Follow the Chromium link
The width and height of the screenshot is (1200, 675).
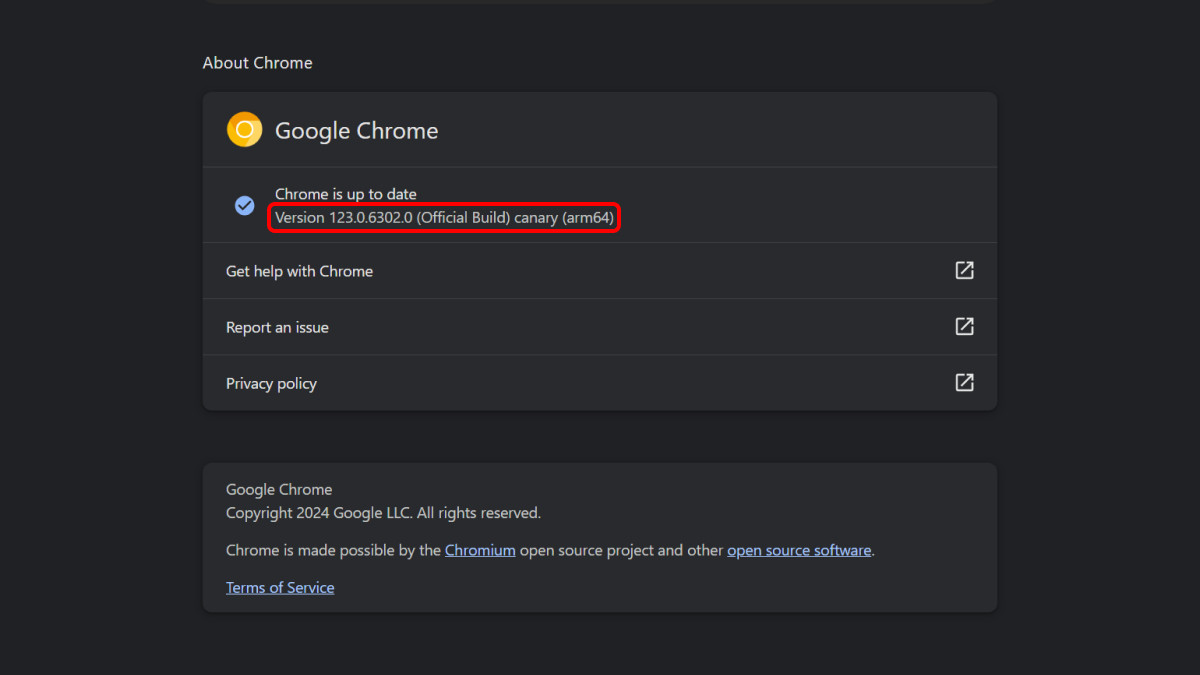click(480, 550)
